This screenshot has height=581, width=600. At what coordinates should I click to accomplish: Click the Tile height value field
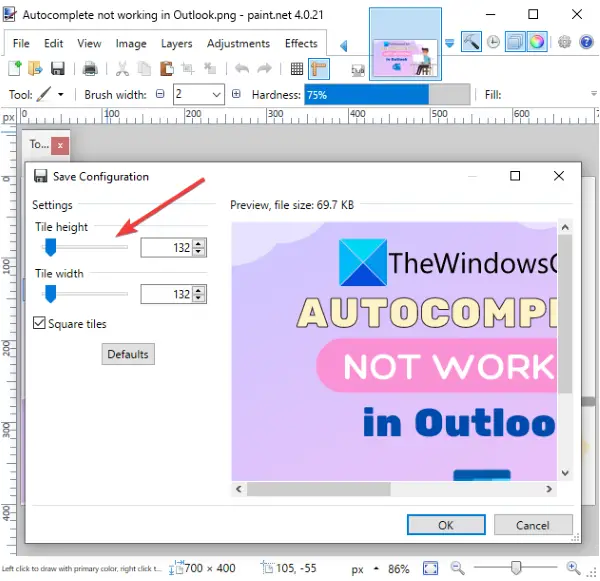(166, 248)
